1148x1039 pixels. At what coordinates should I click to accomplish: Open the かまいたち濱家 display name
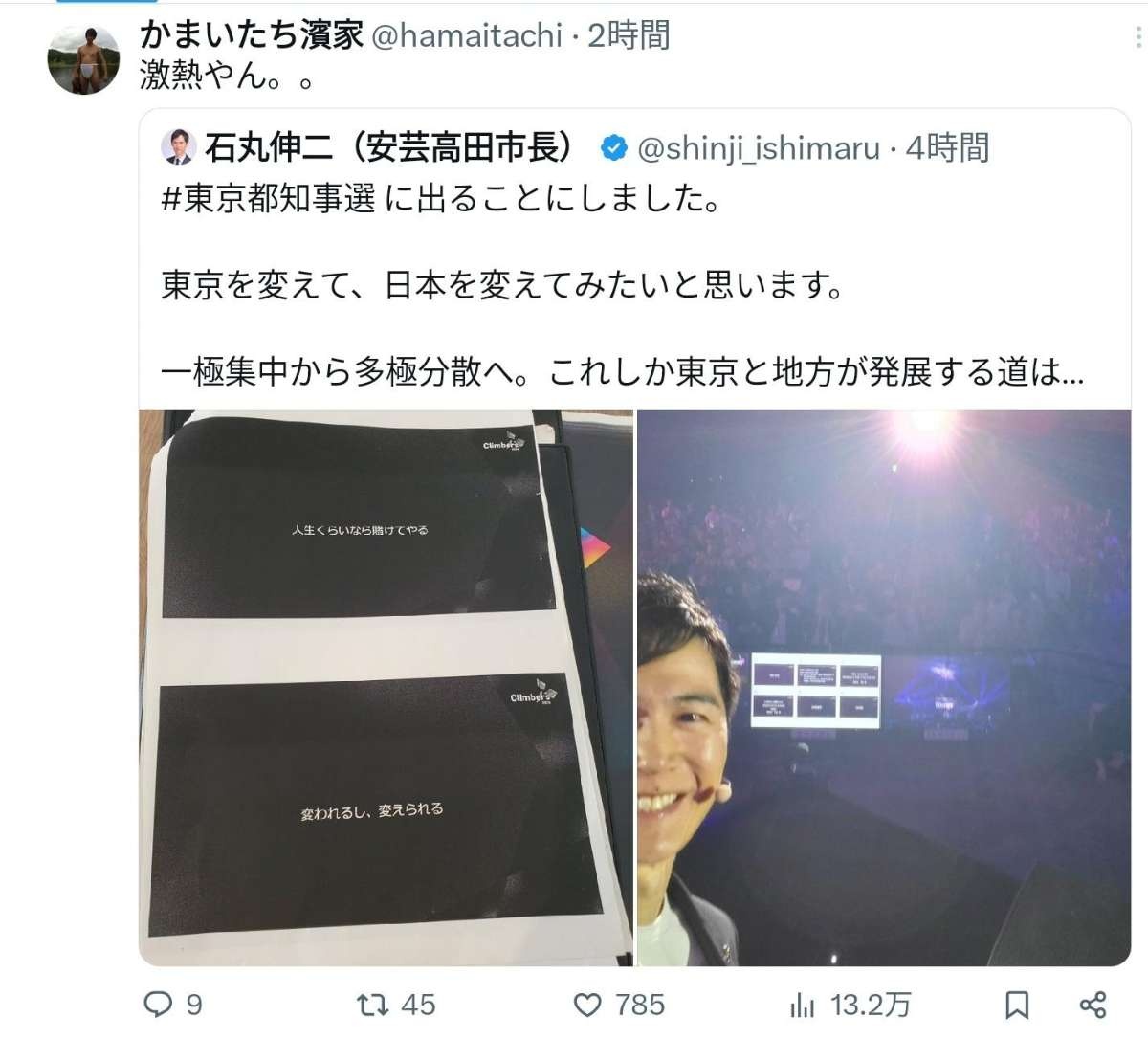[252, 35]
